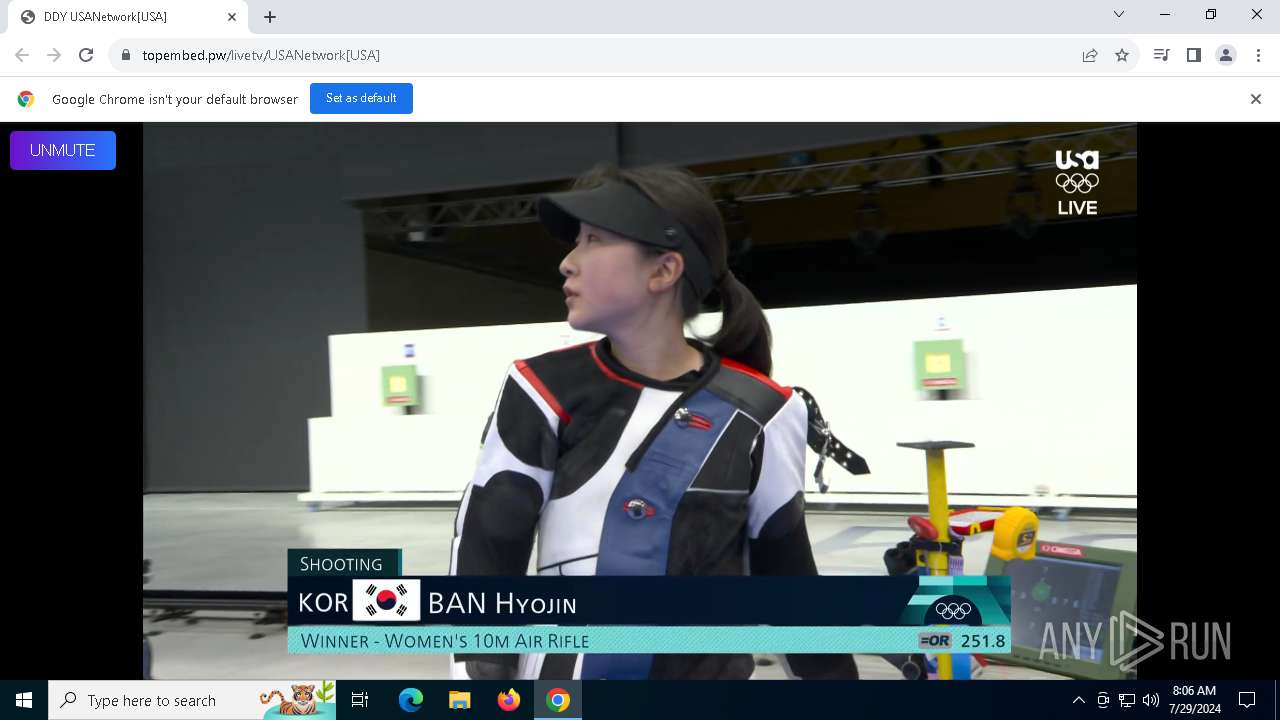Share this page icon
This screenshot has width=1280, height=720.
click(x=1090, y=55)
